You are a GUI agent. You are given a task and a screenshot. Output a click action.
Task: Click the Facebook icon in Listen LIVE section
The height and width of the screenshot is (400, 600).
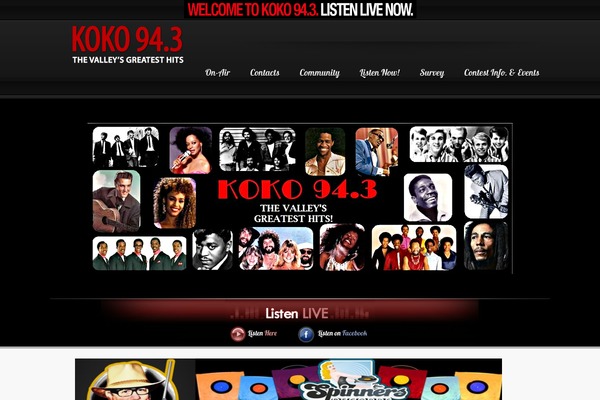(306, 334)
